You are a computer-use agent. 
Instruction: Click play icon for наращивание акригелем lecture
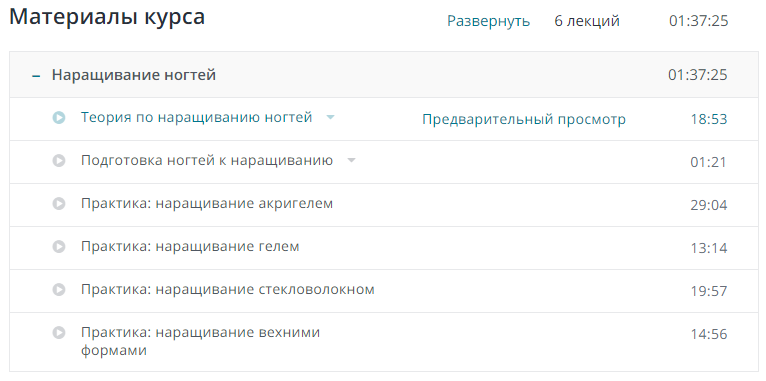coord(59,203)
